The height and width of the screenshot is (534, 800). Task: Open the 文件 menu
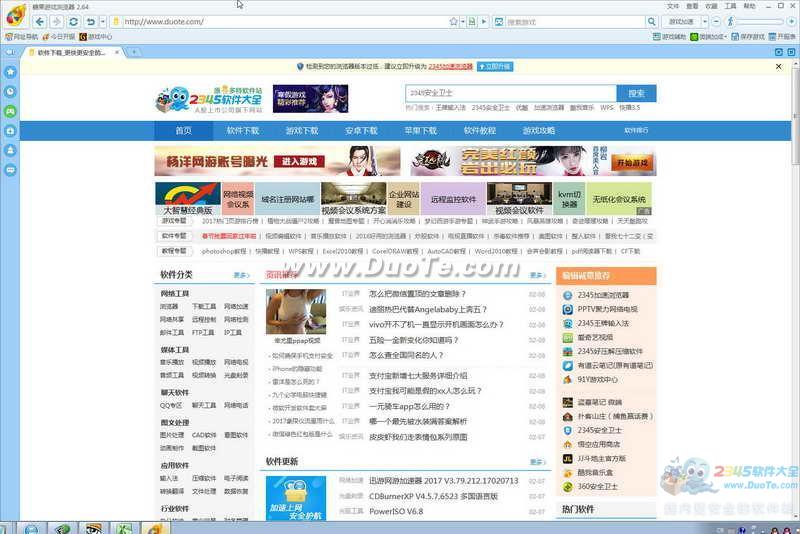coord(673,6)
